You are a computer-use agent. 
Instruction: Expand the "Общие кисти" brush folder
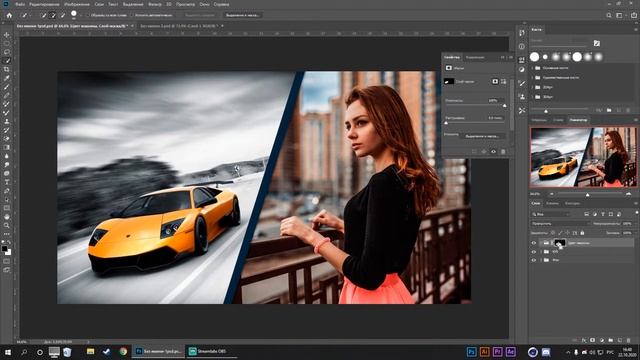click(x=532, y=68)
